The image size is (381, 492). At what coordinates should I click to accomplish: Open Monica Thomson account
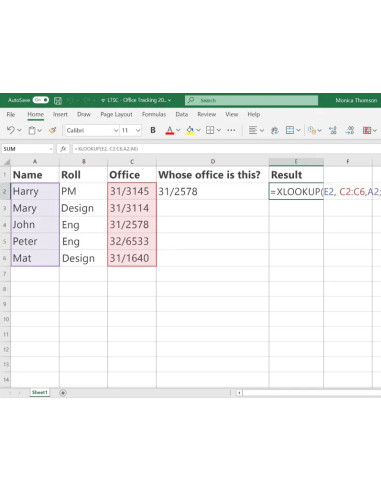click(x=356, y=100)
